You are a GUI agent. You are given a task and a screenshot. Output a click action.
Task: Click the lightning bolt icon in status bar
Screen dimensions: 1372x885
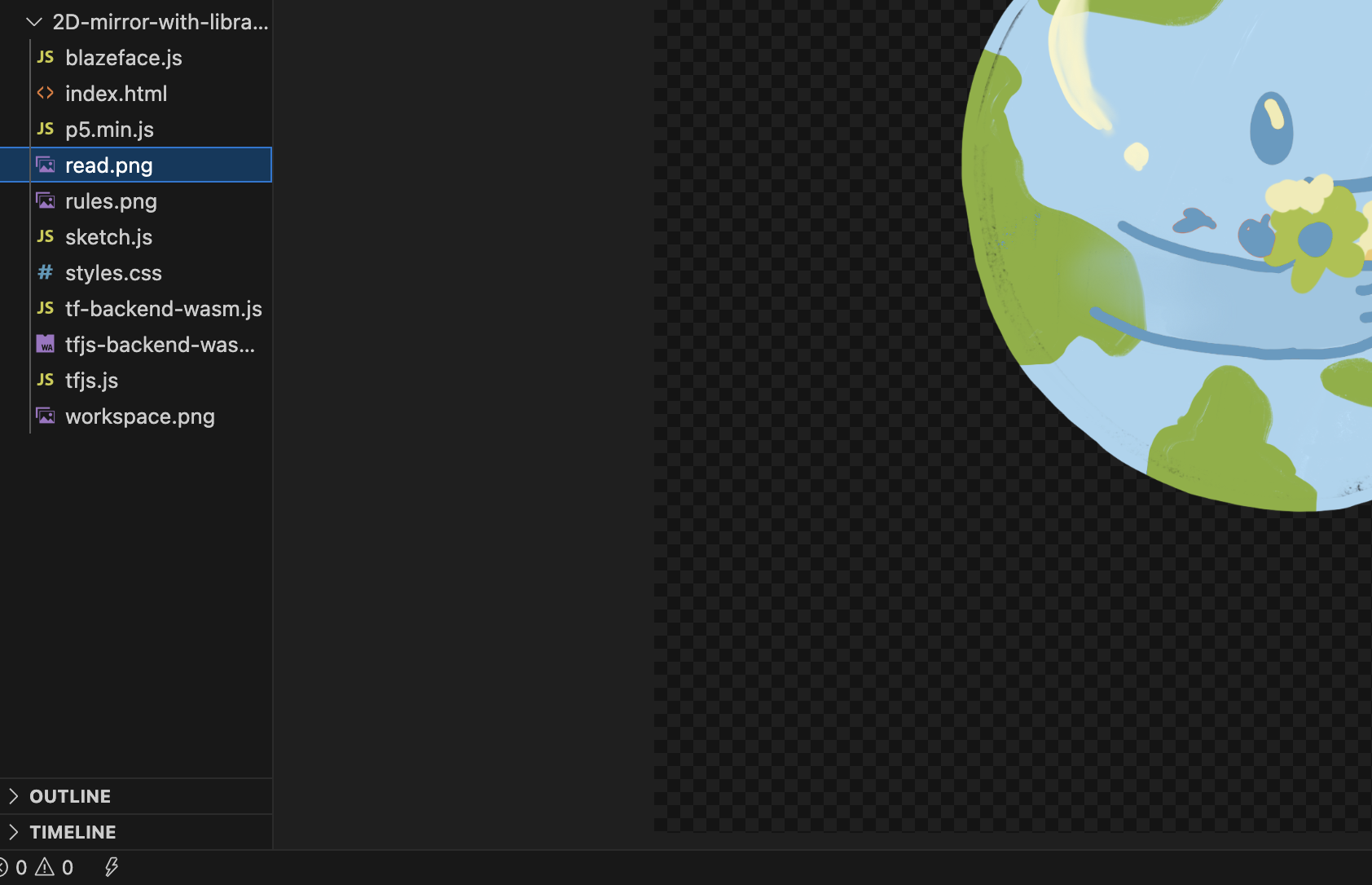click(x=112, y=867)
